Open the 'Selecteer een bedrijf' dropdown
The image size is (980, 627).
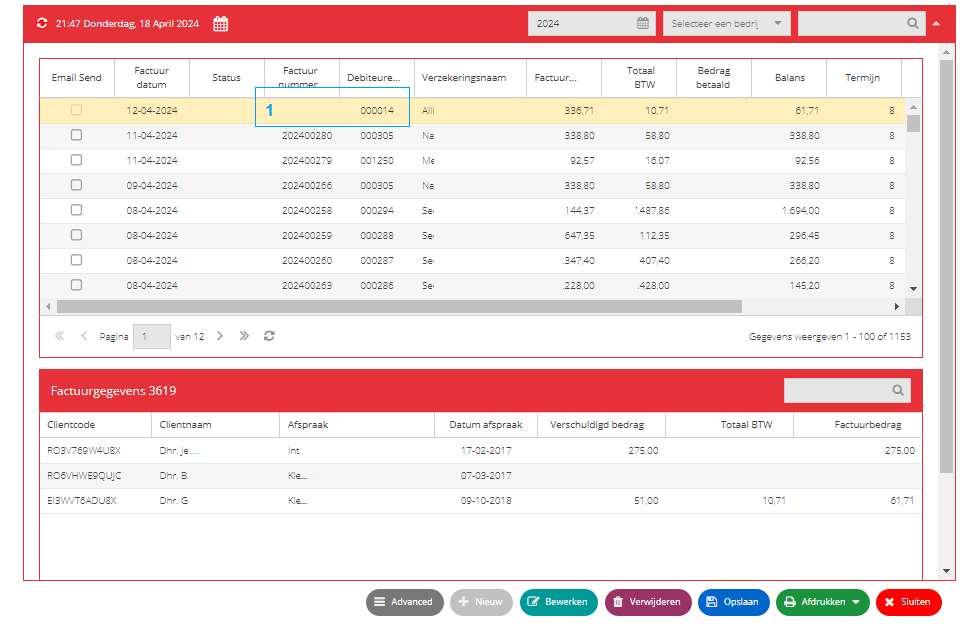(x=726, y=23)
